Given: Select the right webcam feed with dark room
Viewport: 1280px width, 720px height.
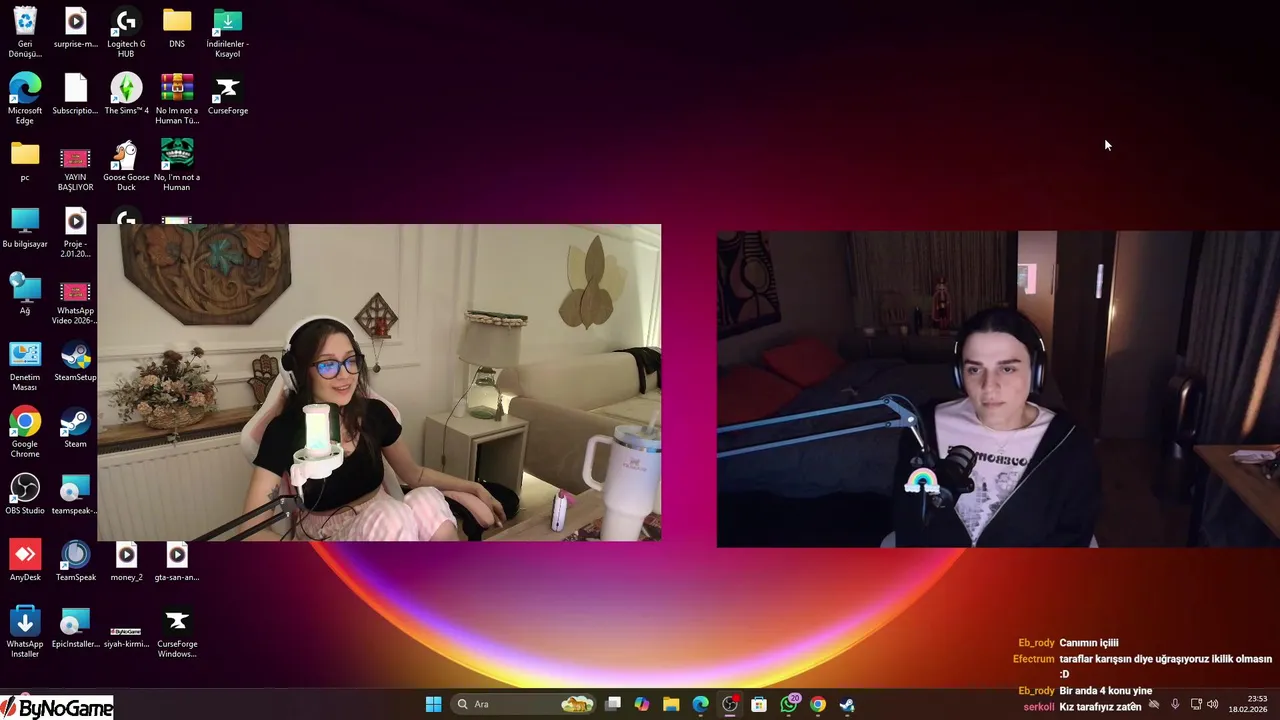Looking at the screenshot, I should [998, 389].
